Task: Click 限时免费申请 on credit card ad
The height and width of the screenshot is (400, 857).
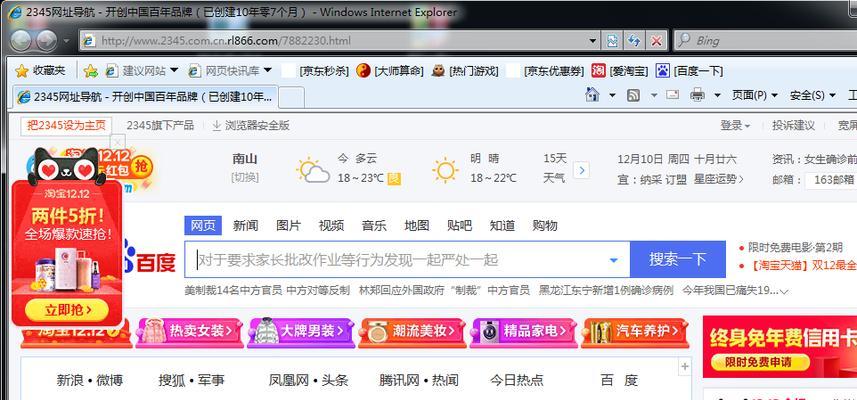Action: pyautogui.click(x=760, y=362)
